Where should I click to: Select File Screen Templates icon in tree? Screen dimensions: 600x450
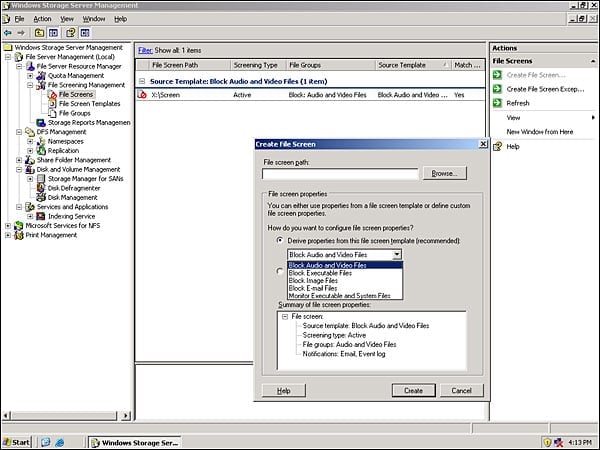[x=52, y=104]
